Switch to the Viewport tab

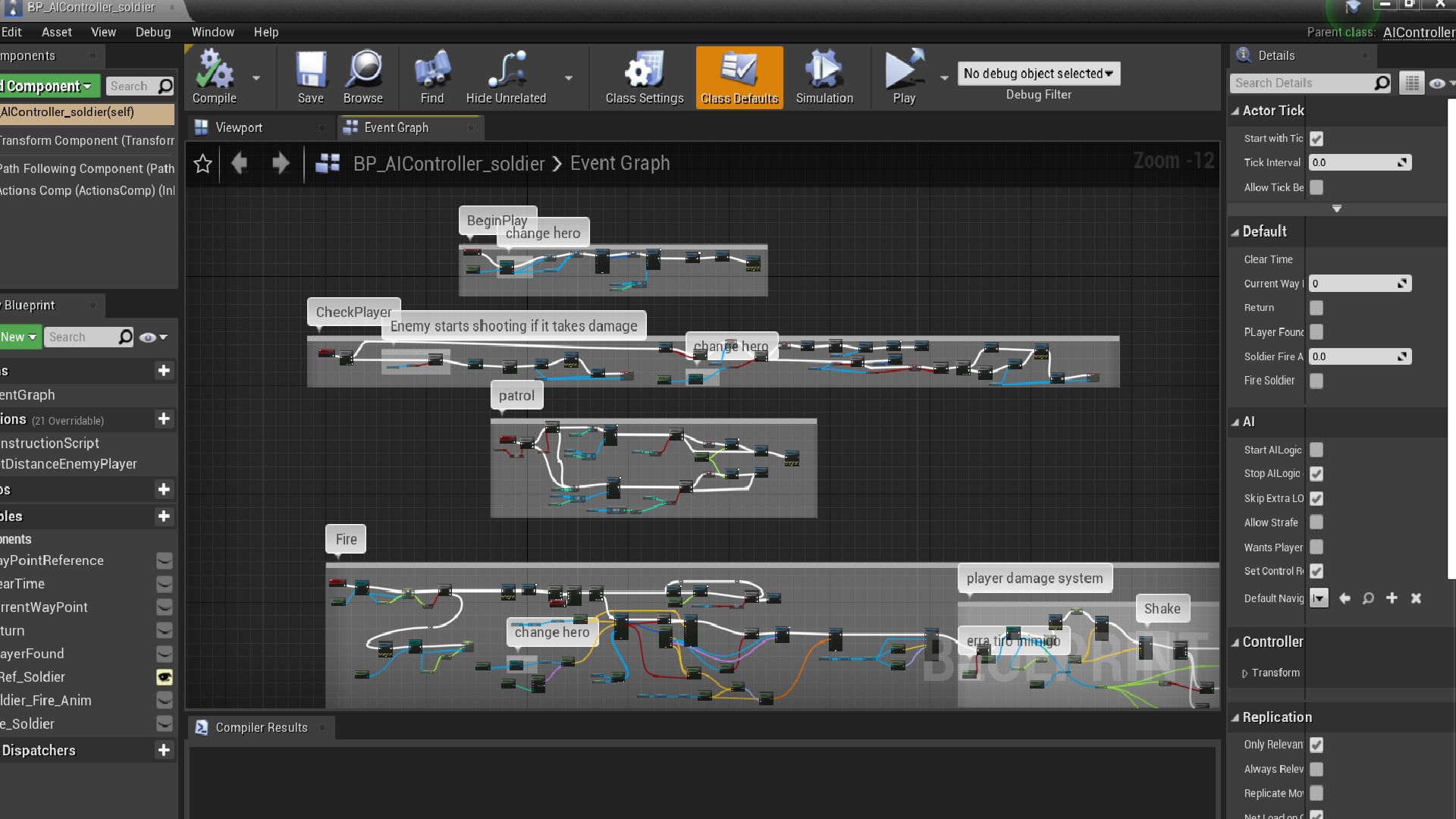click(240, 127)
